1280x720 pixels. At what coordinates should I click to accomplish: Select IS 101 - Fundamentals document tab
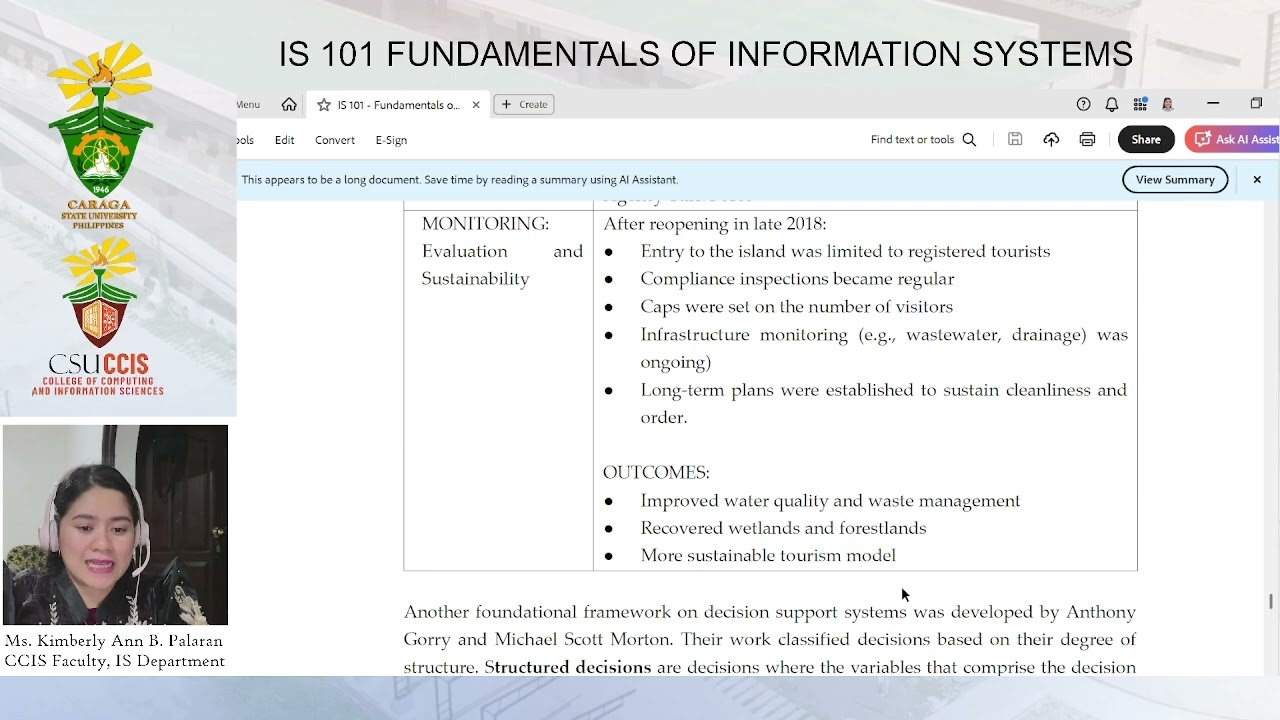(398, 104)
